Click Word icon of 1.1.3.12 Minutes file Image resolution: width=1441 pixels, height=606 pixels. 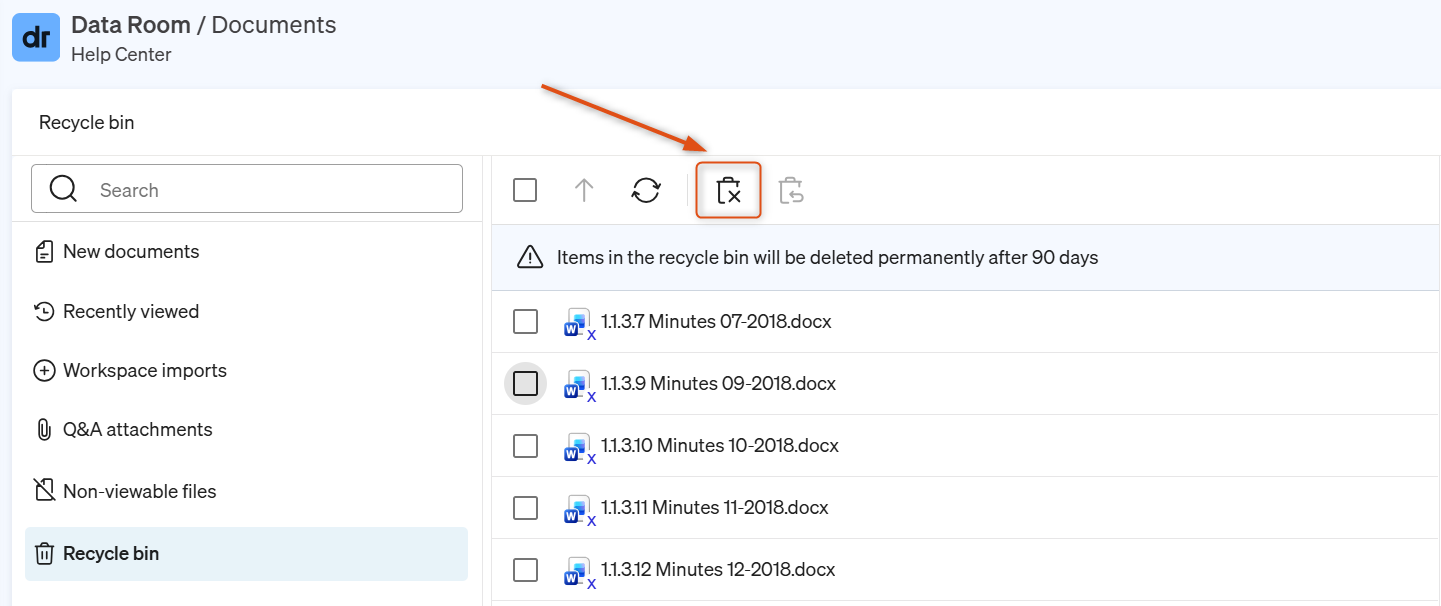579,571
